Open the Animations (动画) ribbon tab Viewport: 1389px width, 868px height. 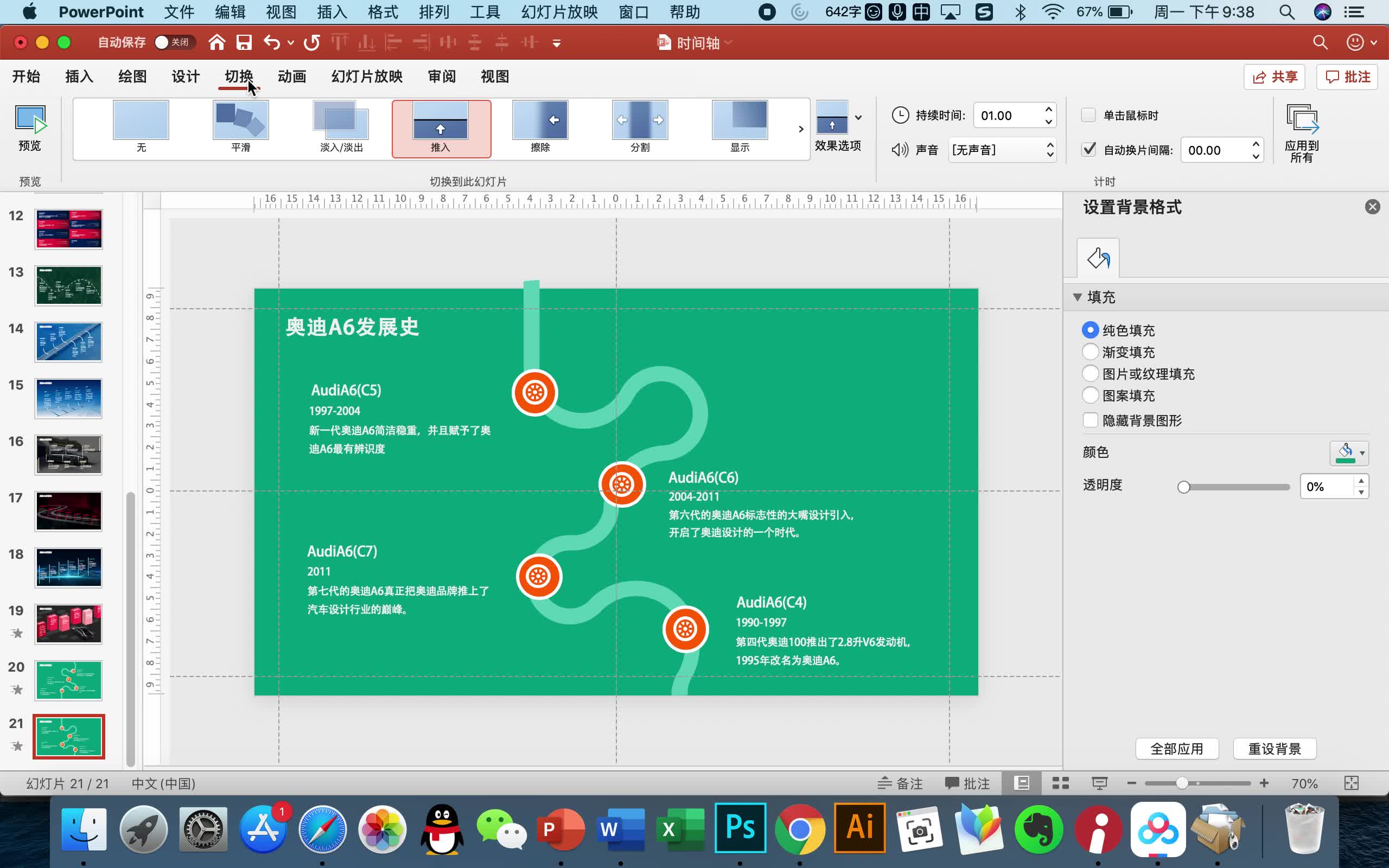292,76
